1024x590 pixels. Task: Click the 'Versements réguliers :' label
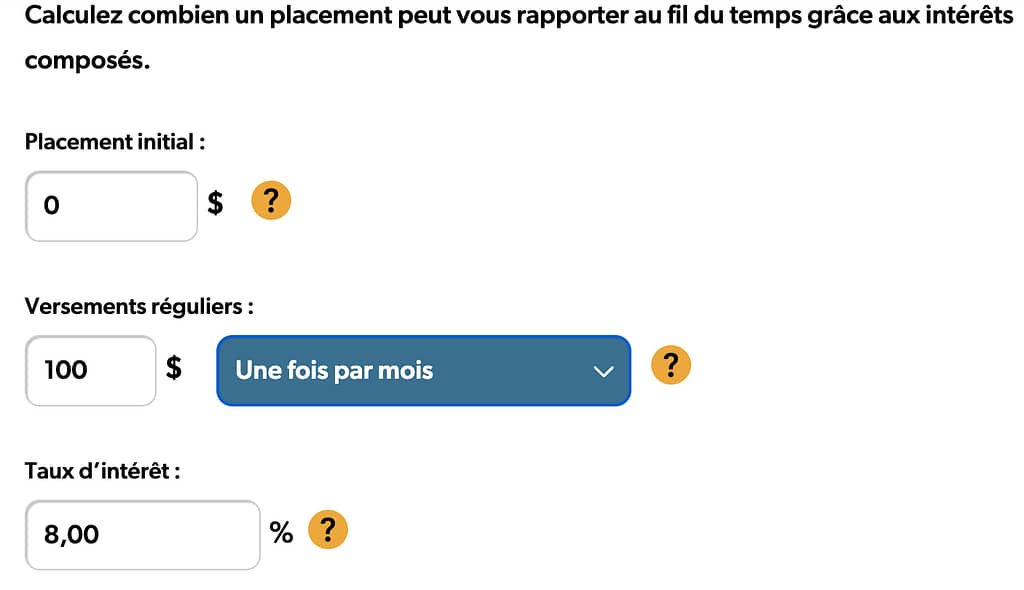pyautogui.click(x=139, y=306)
